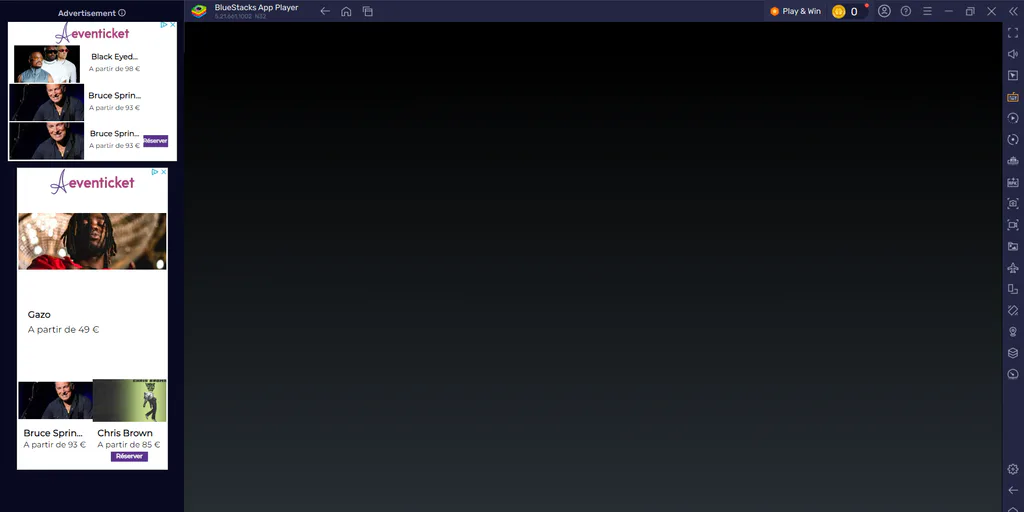
Task: Open BlueStacks settings gear
Action: (1013, 469)
